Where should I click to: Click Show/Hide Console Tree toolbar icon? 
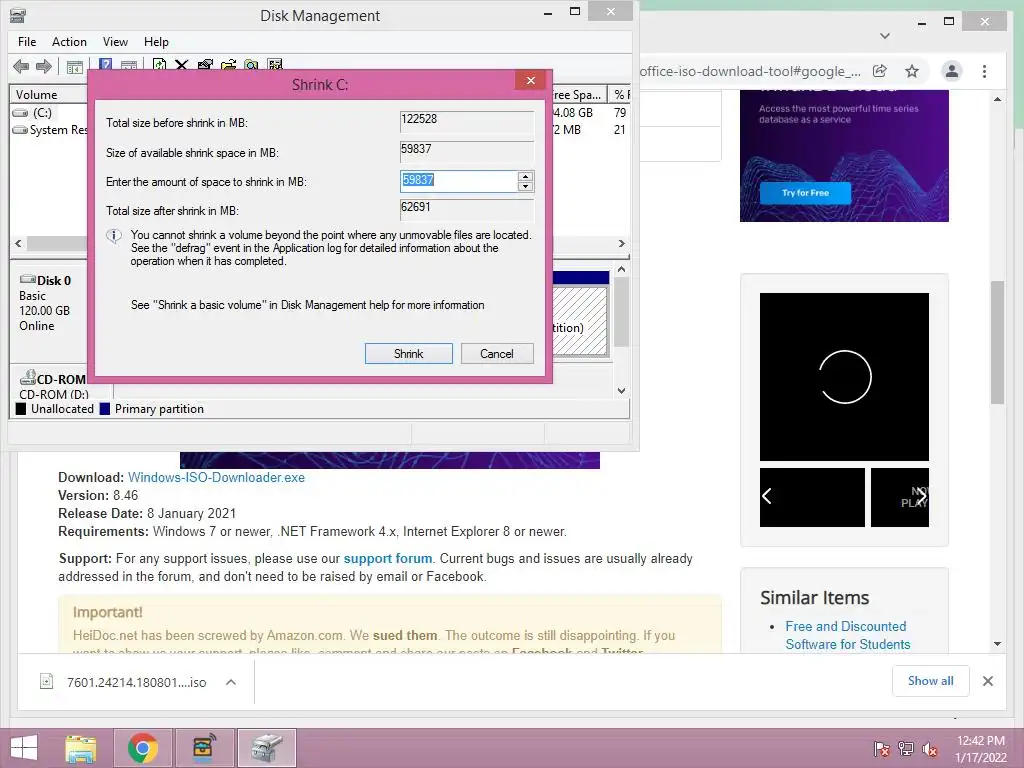(x=74, y=65)
